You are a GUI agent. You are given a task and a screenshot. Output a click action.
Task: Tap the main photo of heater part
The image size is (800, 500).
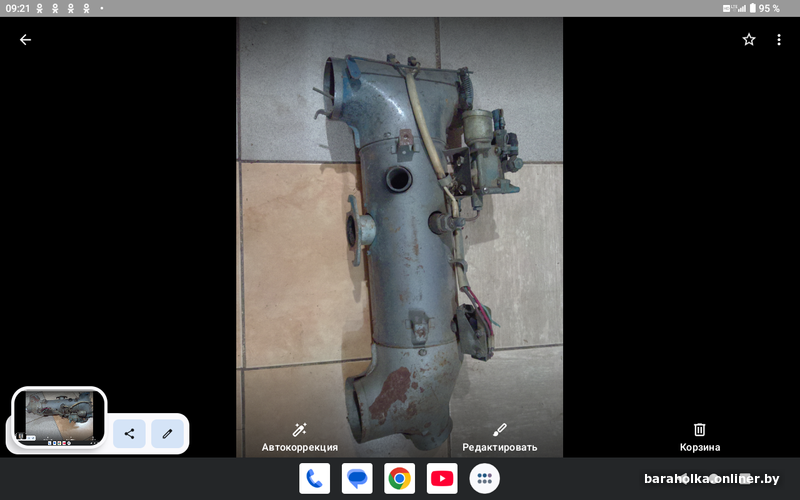[x=399, y=237]
